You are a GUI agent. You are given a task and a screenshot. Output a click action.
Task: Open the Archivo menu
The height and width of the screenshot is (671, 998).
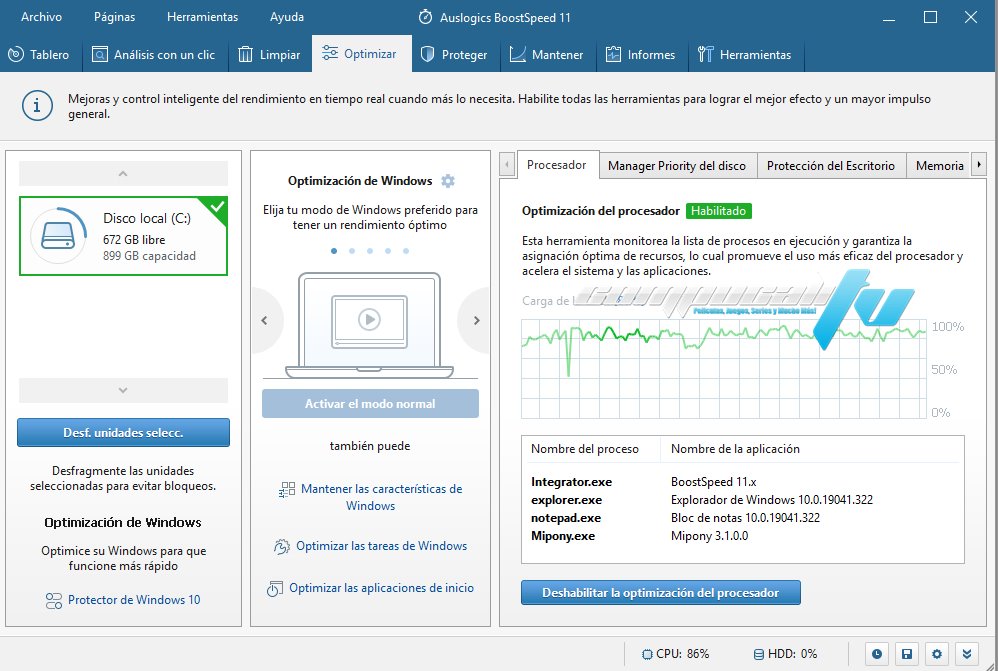click(x=41, y=16)
